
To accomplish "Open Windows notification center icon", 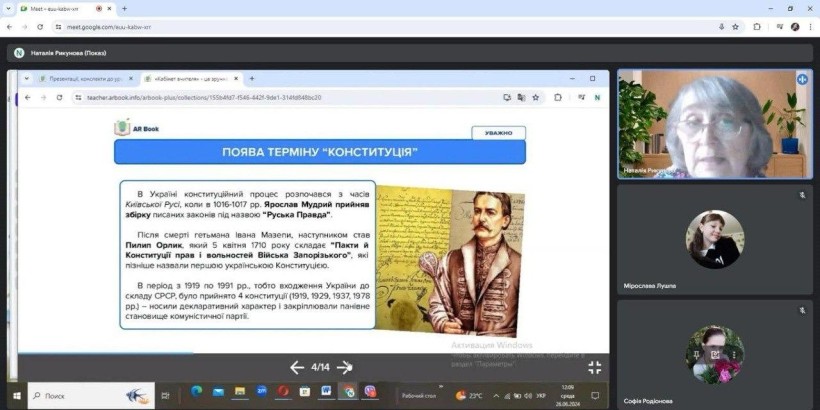I will click(595, 396).
